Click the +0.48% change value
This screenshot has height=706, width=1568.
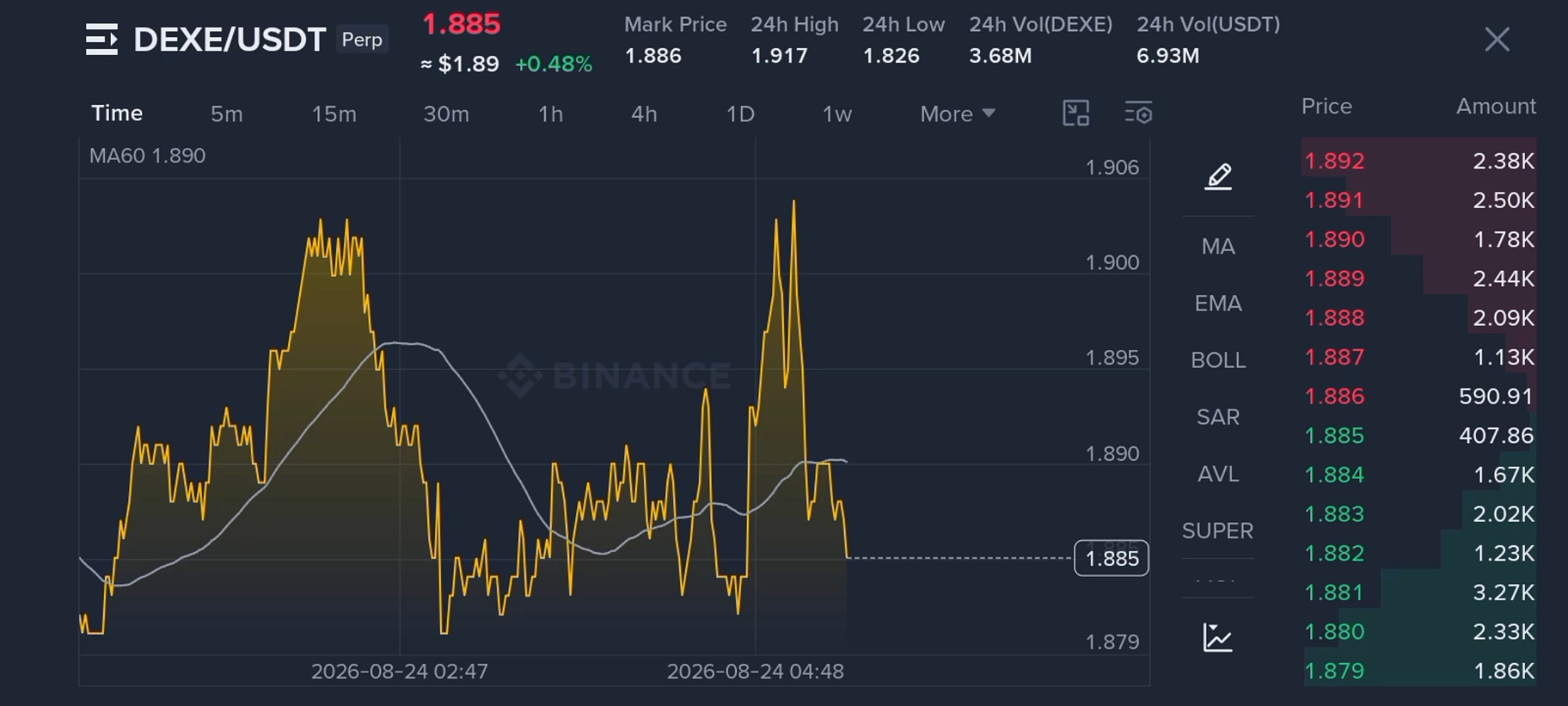(x=554, y=64)
